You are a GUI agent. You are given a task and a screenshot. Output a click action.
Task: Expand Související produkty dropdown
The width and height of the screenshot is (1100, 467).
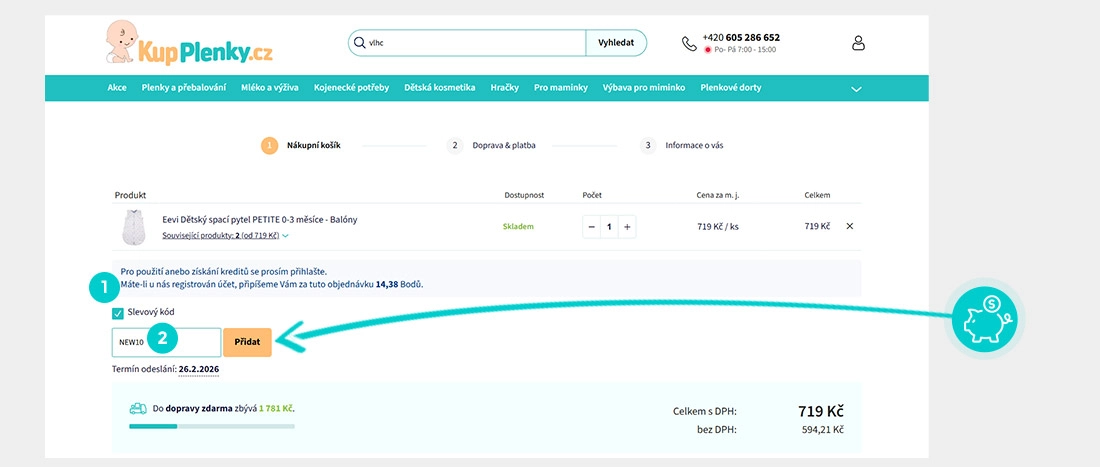click(225, 236)
